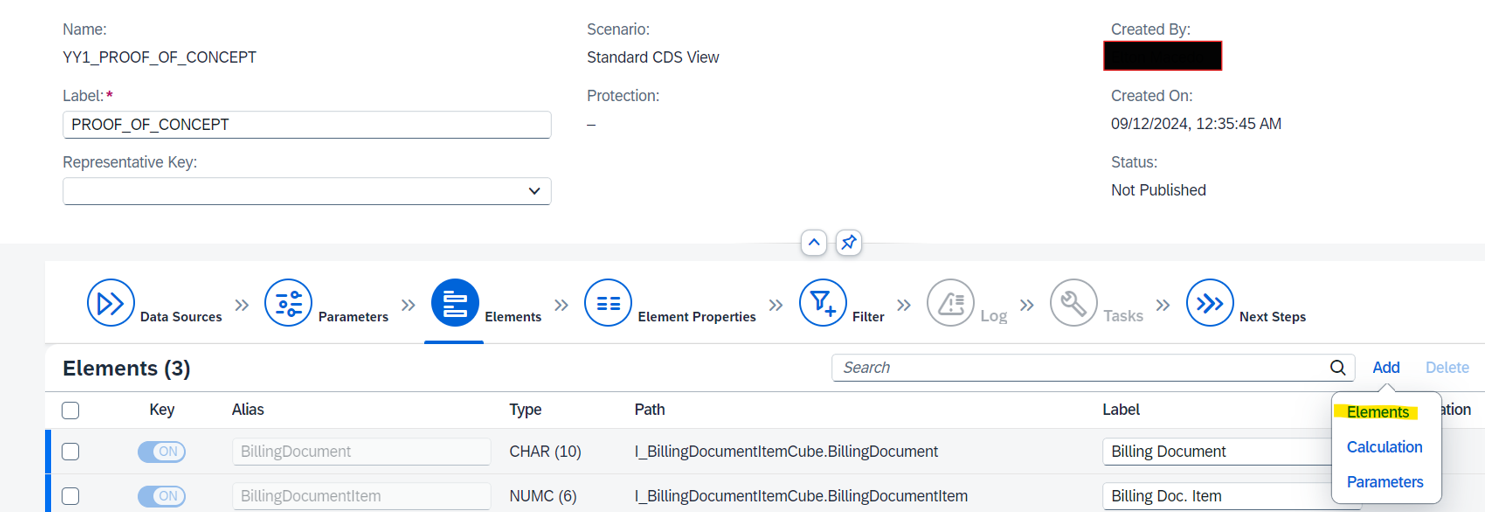Choose Parameters from the Add menu

pyautogui.click(x=1385, y=482)
